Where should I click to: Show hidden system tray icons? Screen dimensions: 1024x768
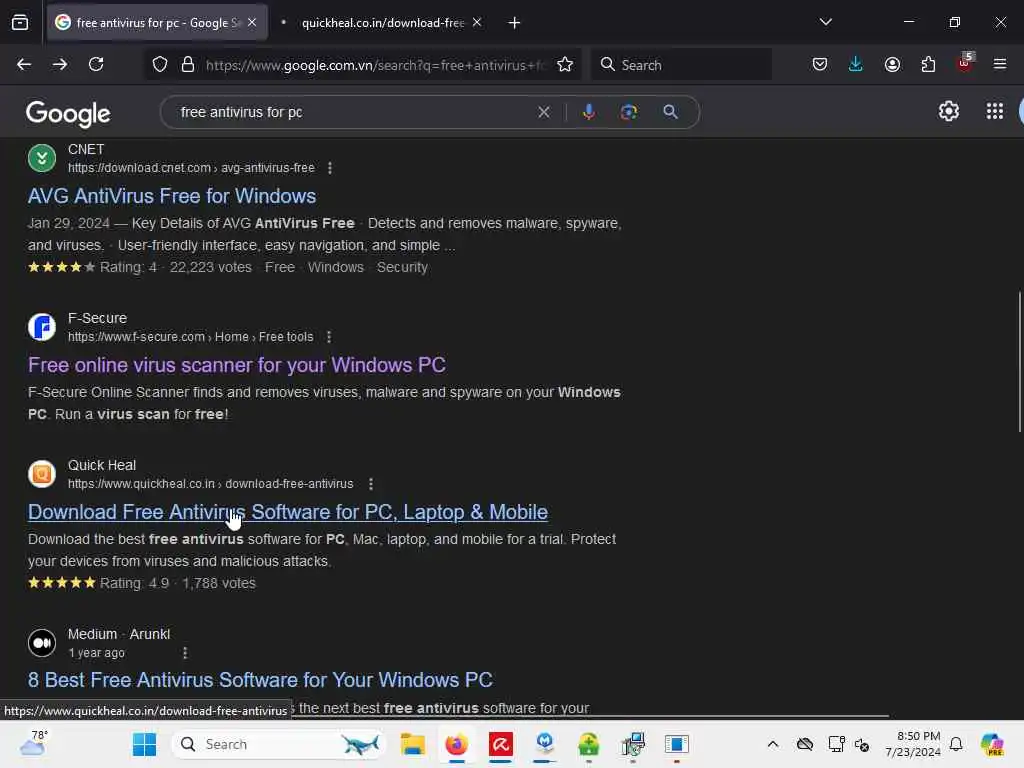773,744
